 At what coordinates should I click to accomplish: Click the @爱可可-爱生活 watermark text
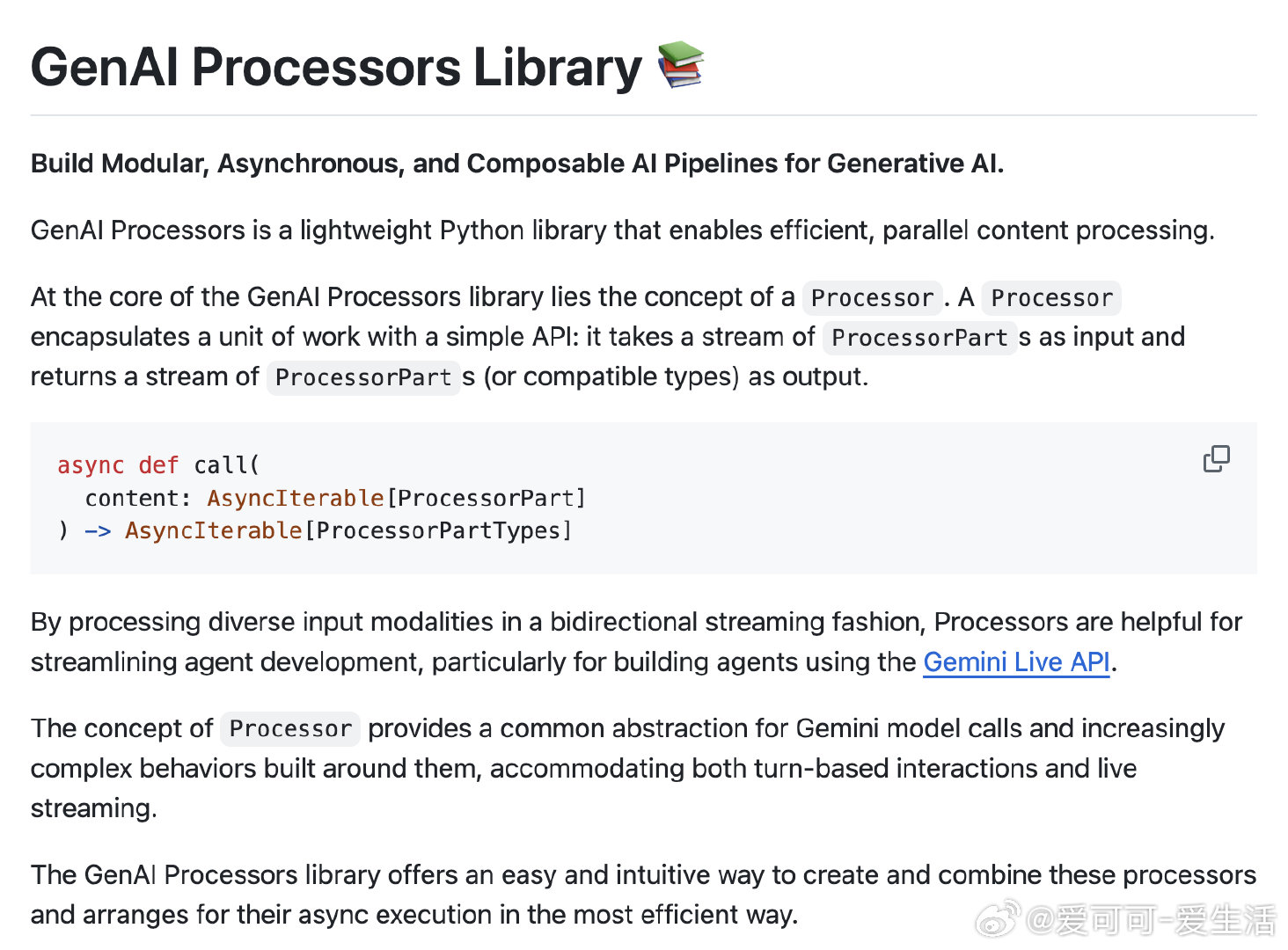click(x=1151, y=920)
